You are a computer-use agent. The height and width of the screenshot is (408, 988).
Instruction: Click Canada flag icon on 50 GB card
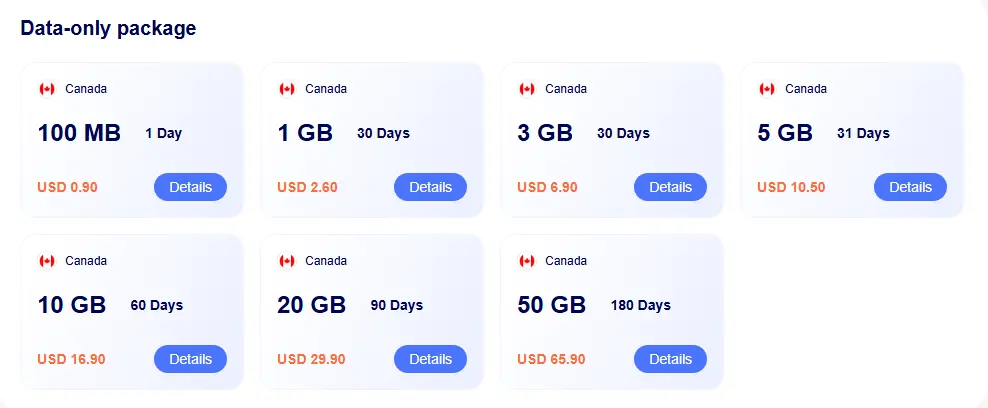pyautogui.click(x=527, y=261)
